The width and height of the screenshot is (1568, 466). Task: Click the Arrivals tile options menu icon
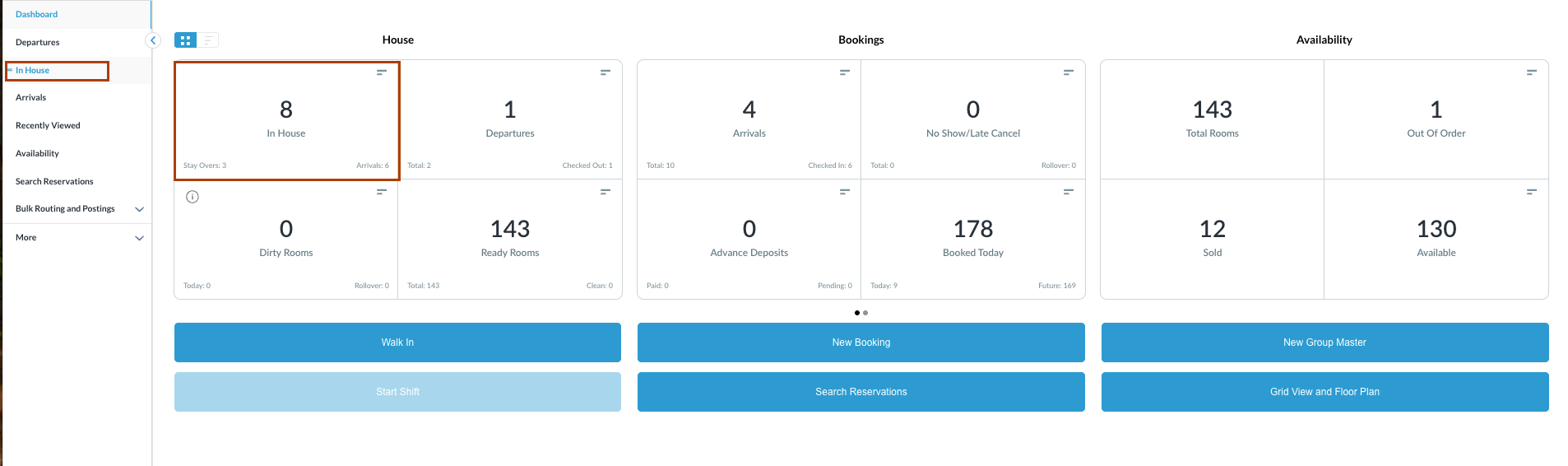[844, 72]
